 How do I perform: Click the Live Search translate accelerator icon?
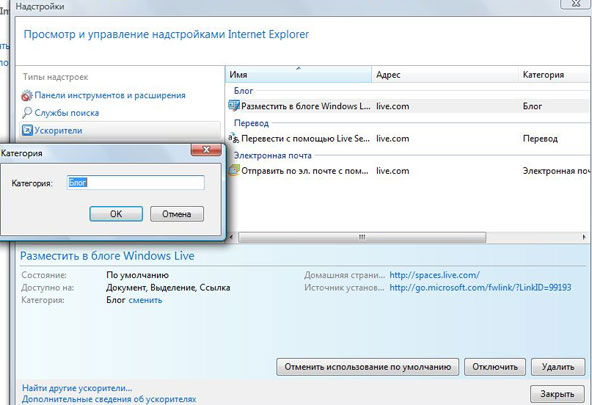pyautogui.click(x=234, y=138)
